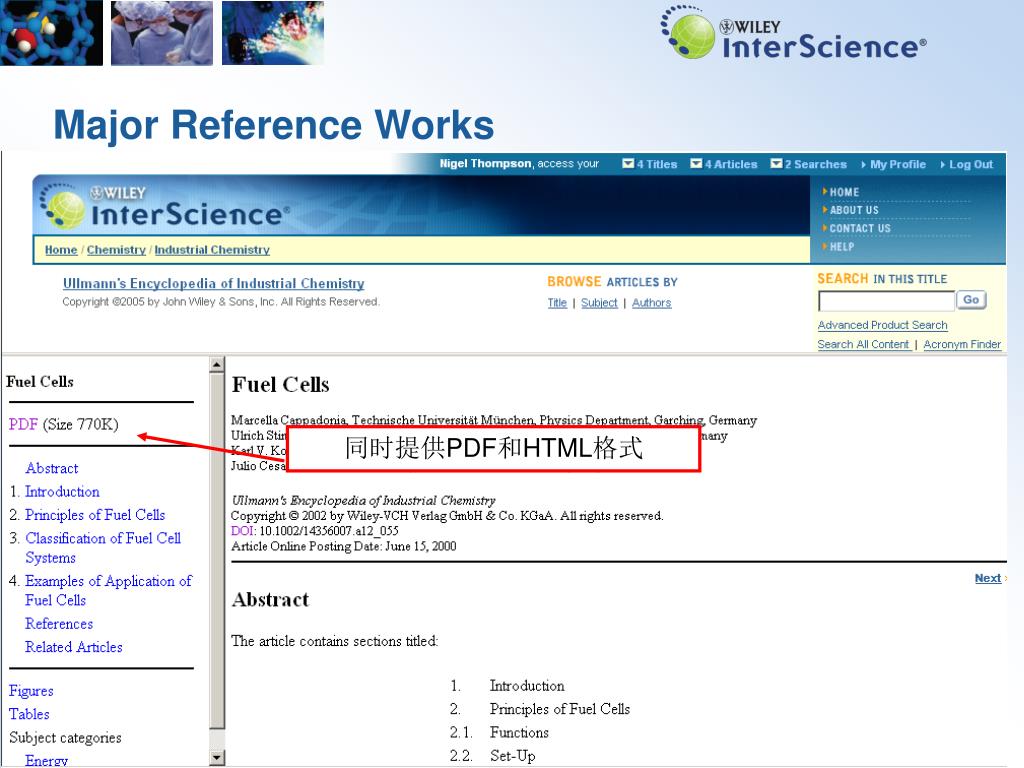The width and height of the screenshot is (1024, 768).
Task: Click the '2.1. Functions' list entry
Action: coord(500,733)
